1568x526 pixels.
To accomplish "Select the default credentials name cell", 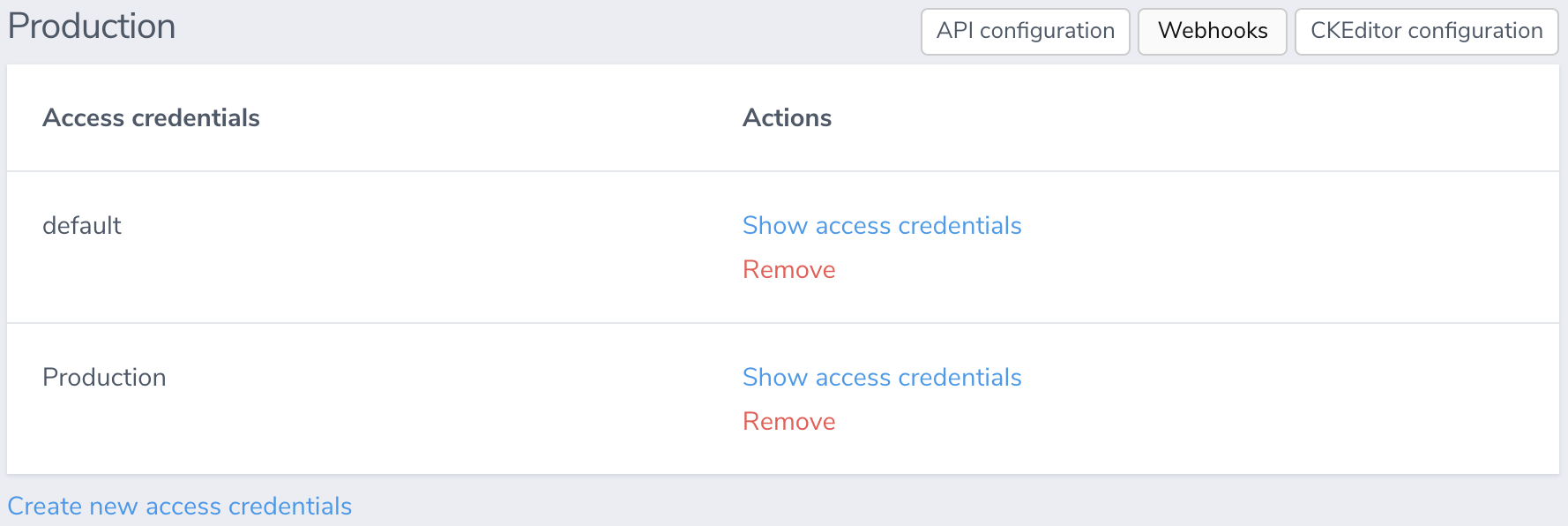I will tap(82, 226).
